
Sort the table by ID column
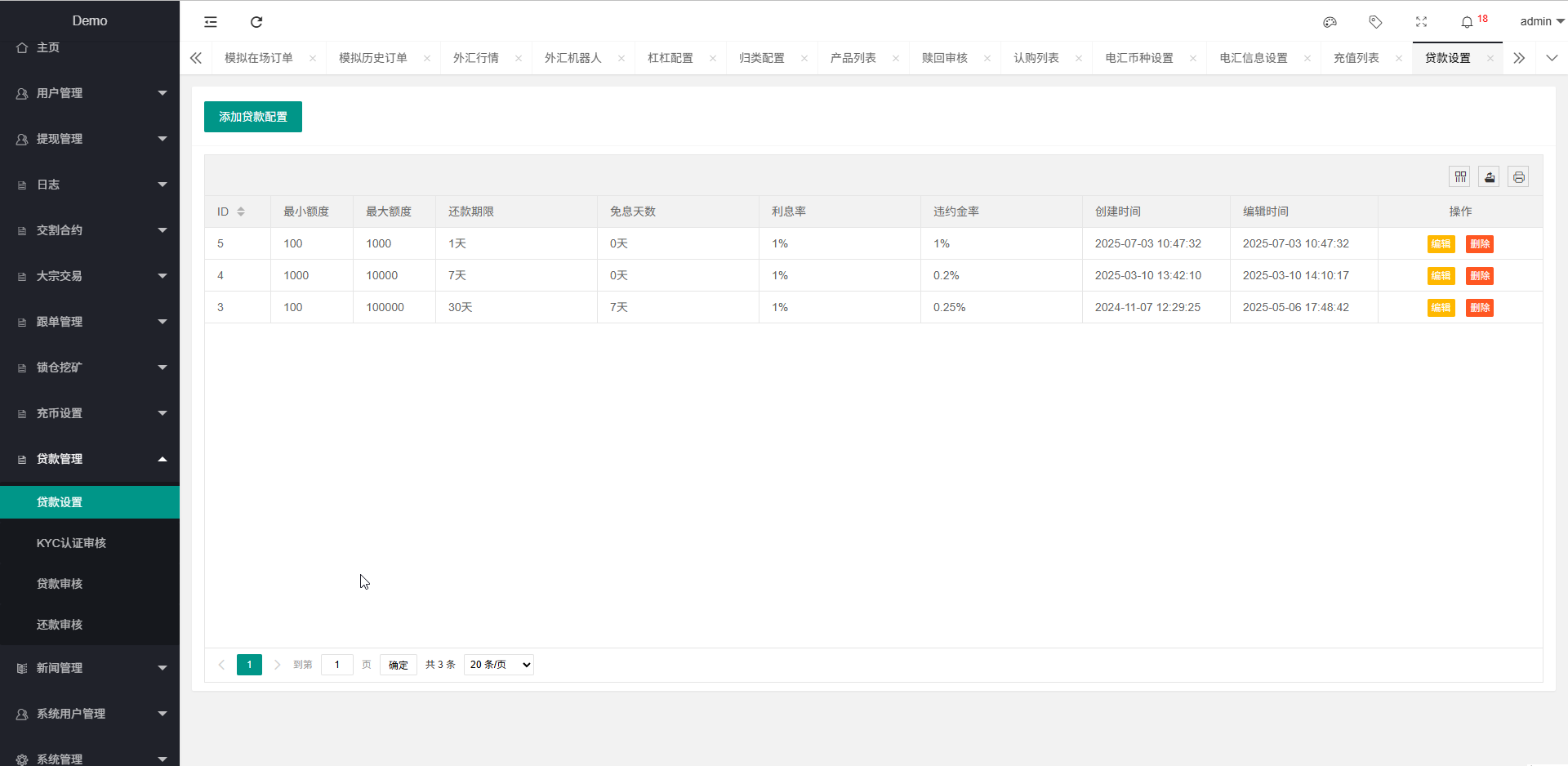[241, 212]
